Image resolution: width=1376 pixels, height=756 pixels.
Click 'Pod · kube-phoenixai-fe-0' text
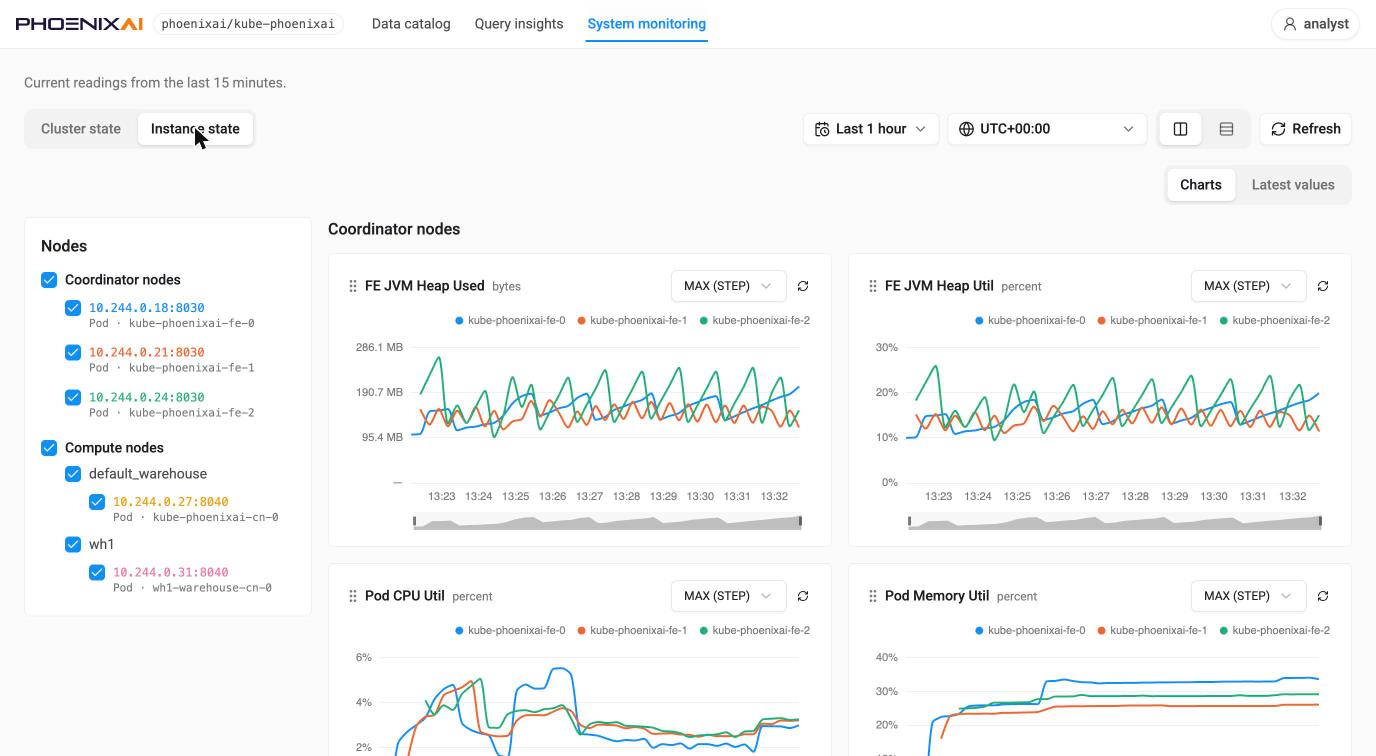click(172, 323)
